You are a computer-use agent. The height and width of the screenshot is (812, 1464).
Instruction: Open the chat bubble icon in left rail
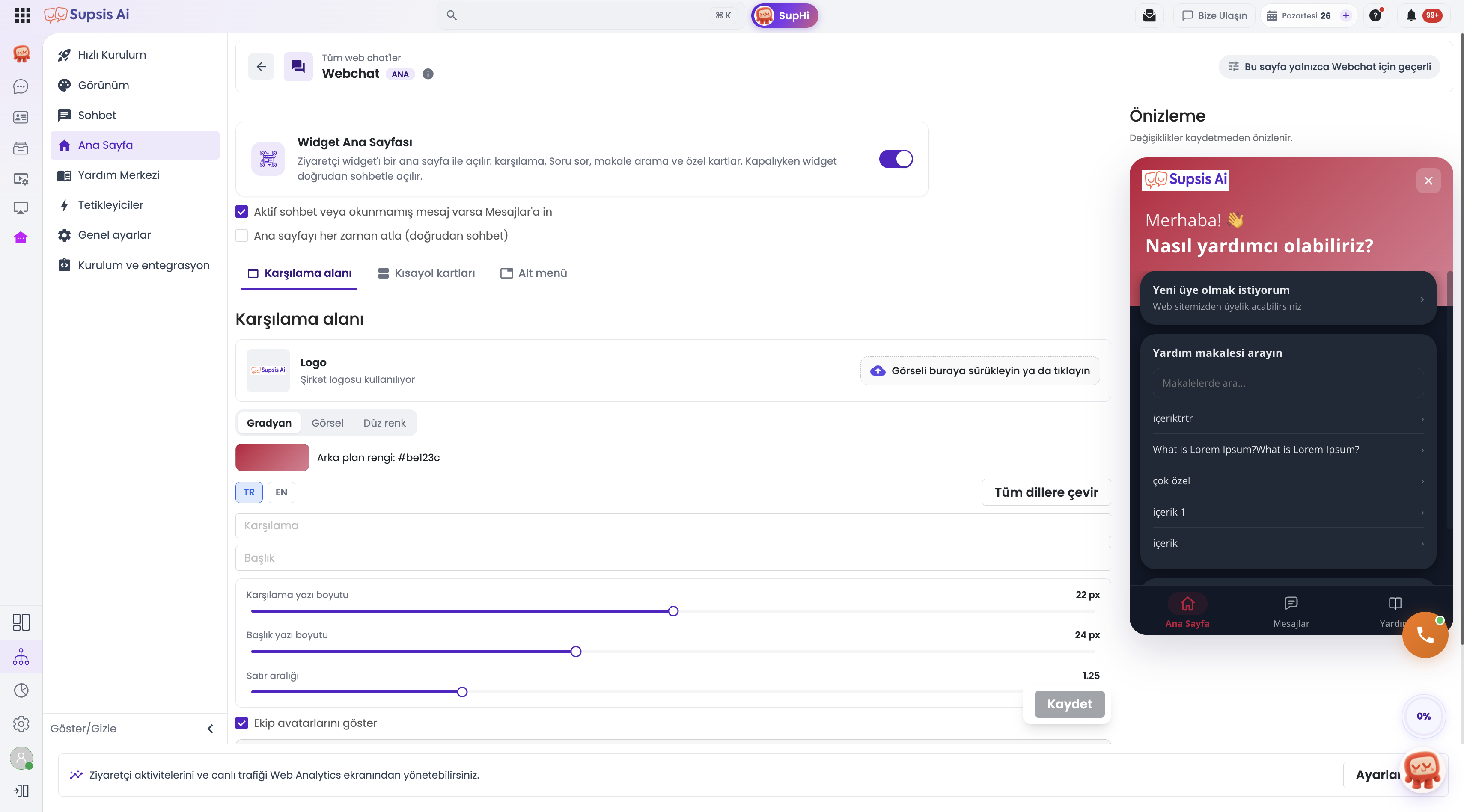21,86
